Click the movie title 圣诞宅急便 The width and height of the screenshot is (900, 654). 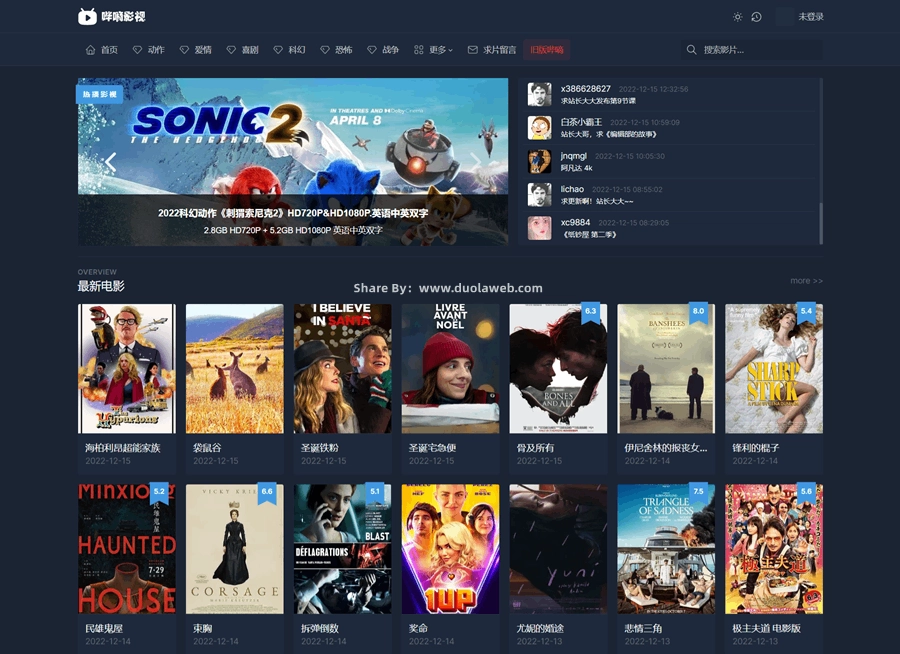(432, 448)
